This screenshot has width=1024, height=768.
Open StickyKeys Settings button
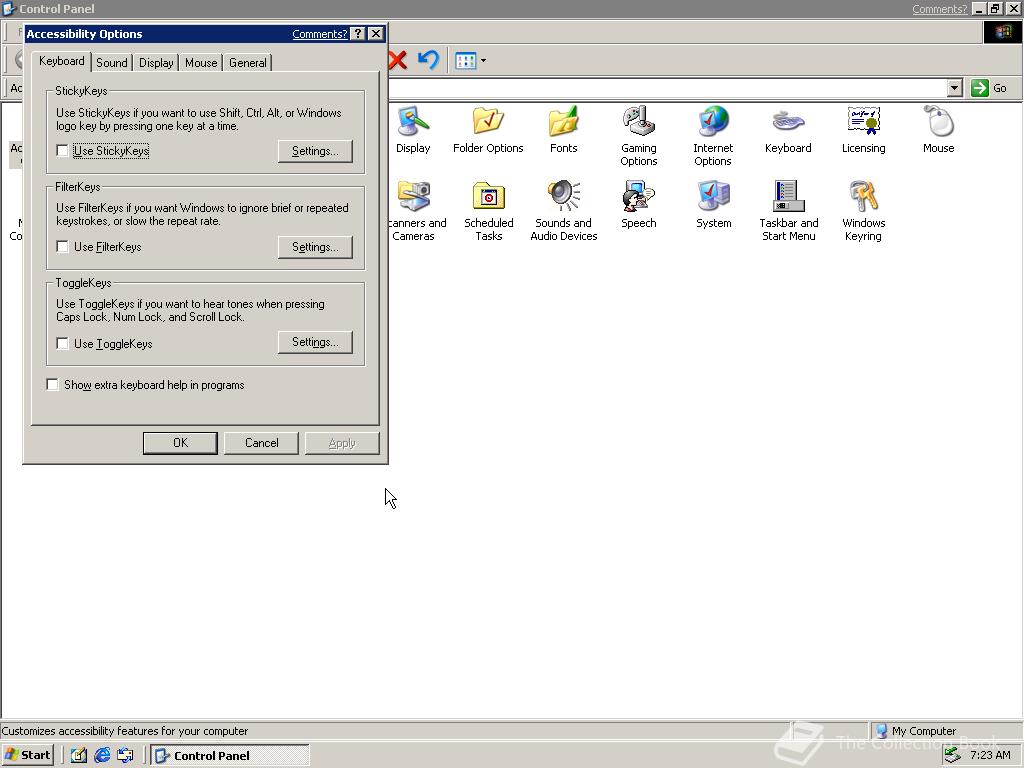(315, 151)
